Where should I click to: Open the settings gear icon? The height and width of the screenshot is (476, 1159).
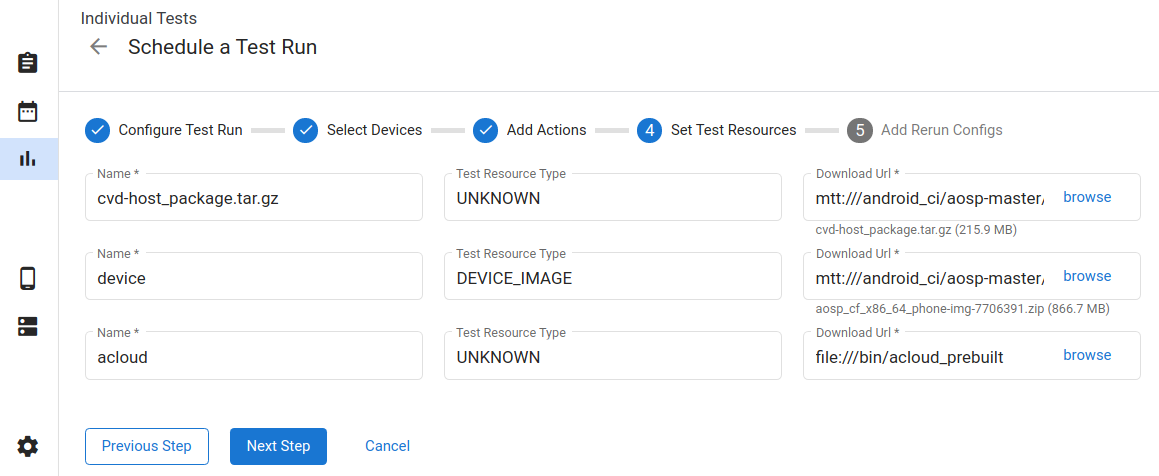(28, 446)
